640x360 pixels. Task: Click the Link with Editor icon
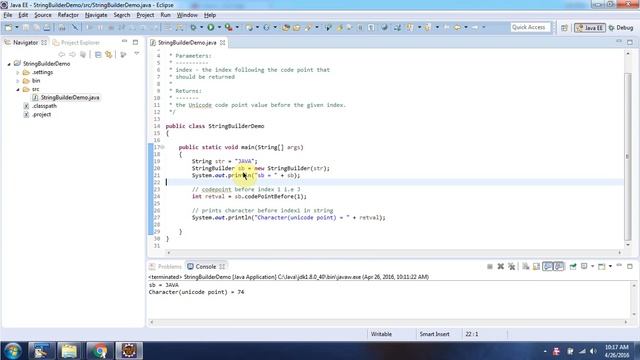[109, 54]
